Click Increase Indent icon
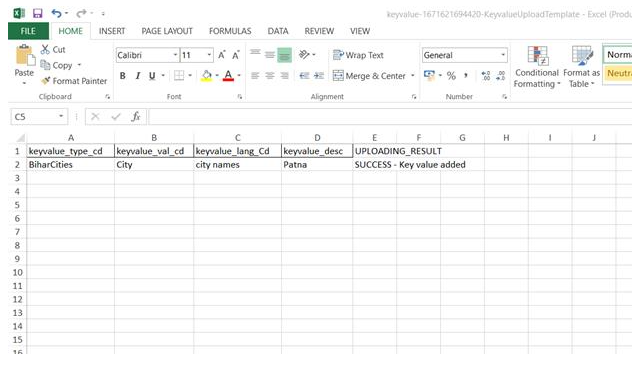The height and width of the screenshot is (365, 639). click(319, 76)
